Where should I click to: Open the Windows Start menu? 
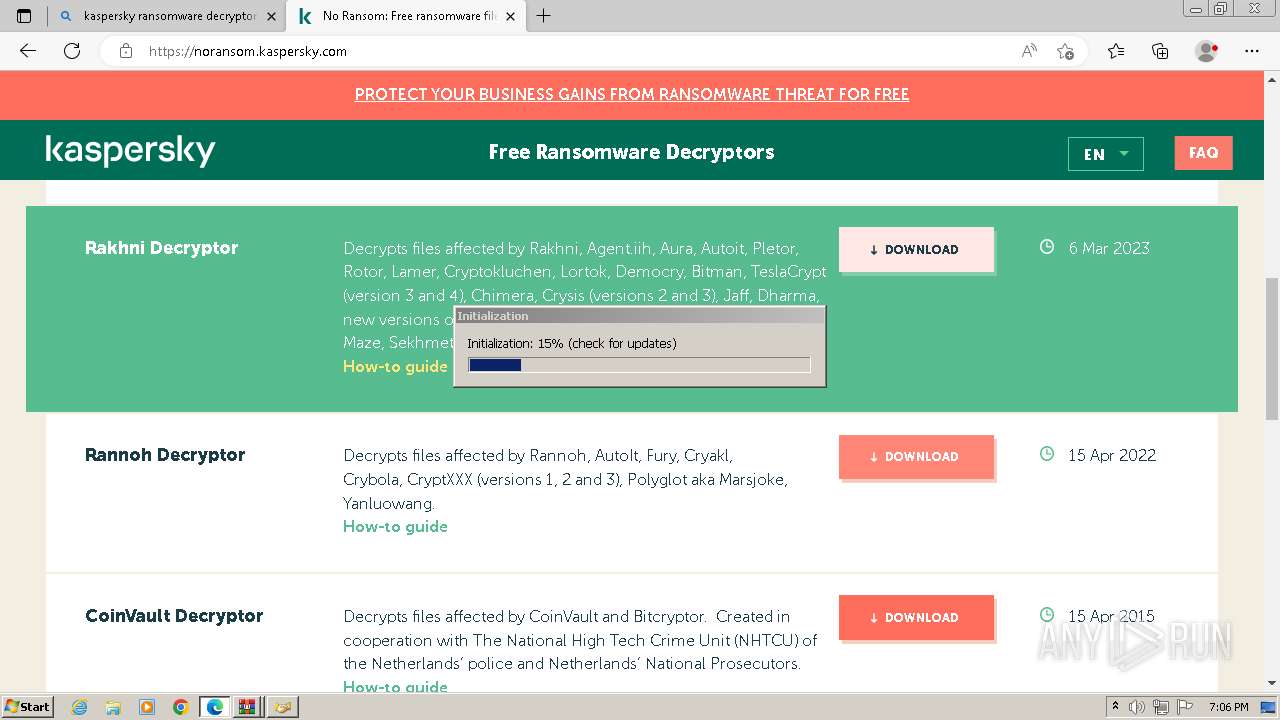27,707
